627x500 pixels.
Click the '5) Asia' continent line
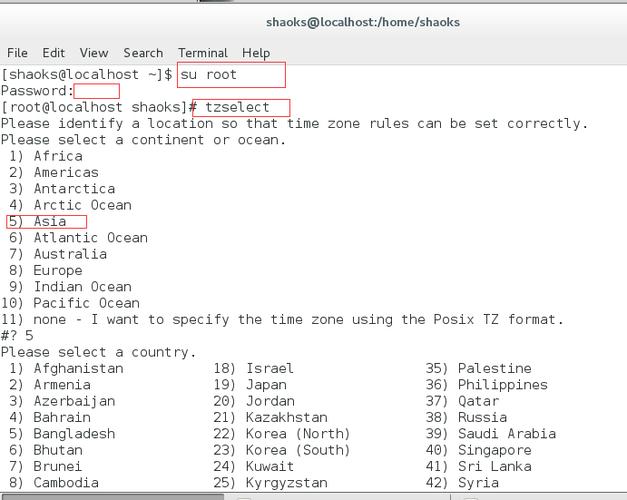coord(37,222)
